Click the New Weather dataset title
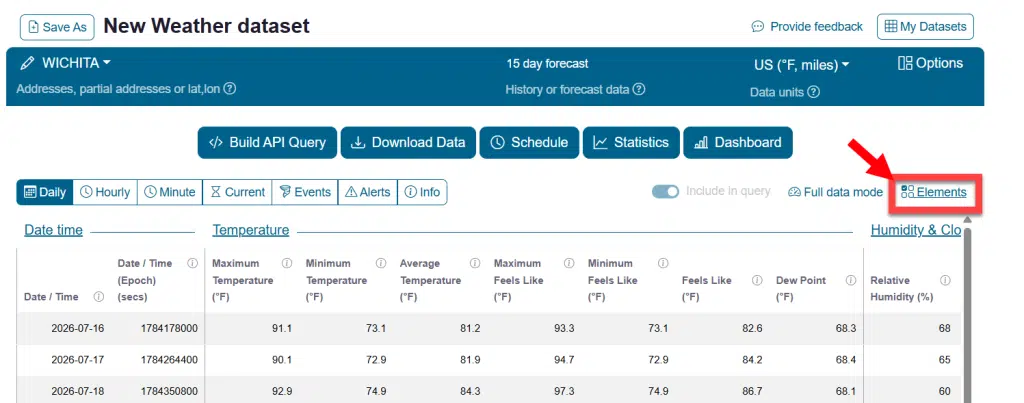 (x=206, y=26)
